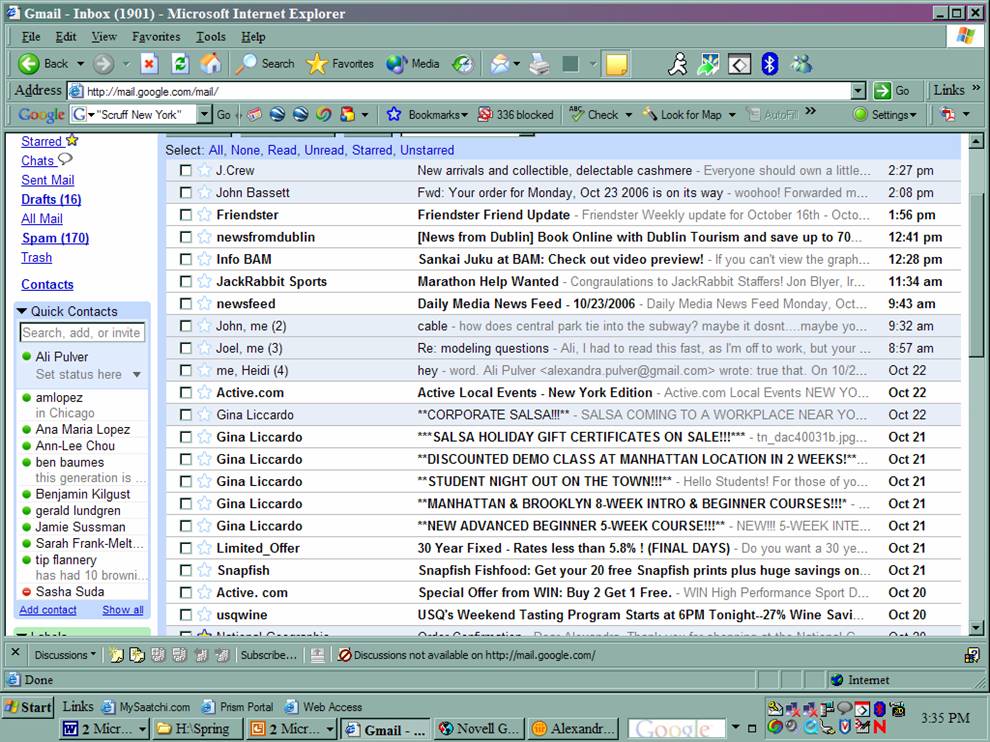The height and width of the screenshot is (742, 990).
Task: Click the Look for Map button
Action: 682,114
